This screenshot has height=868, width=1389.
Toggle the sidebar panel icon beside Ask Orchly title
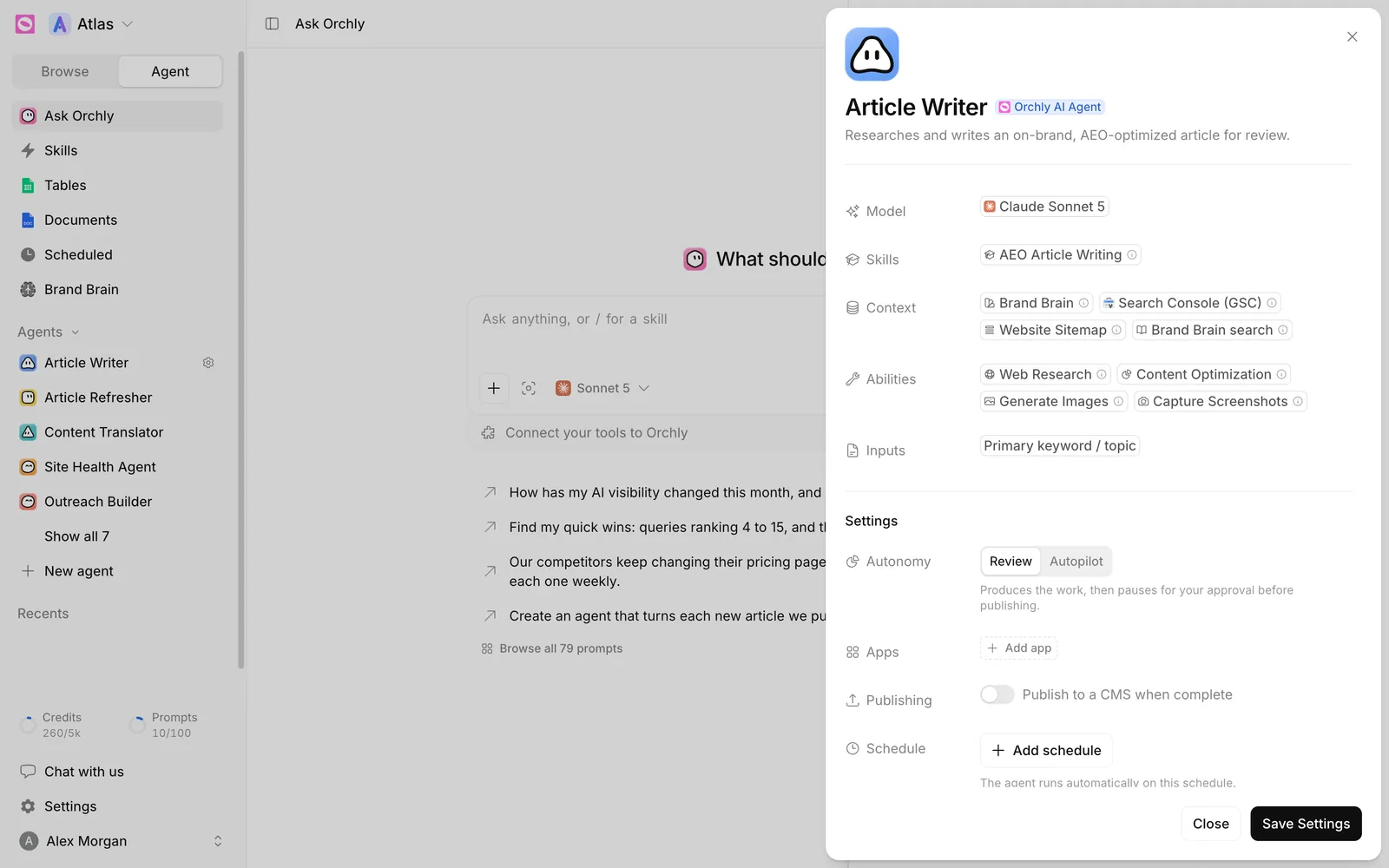272,23
